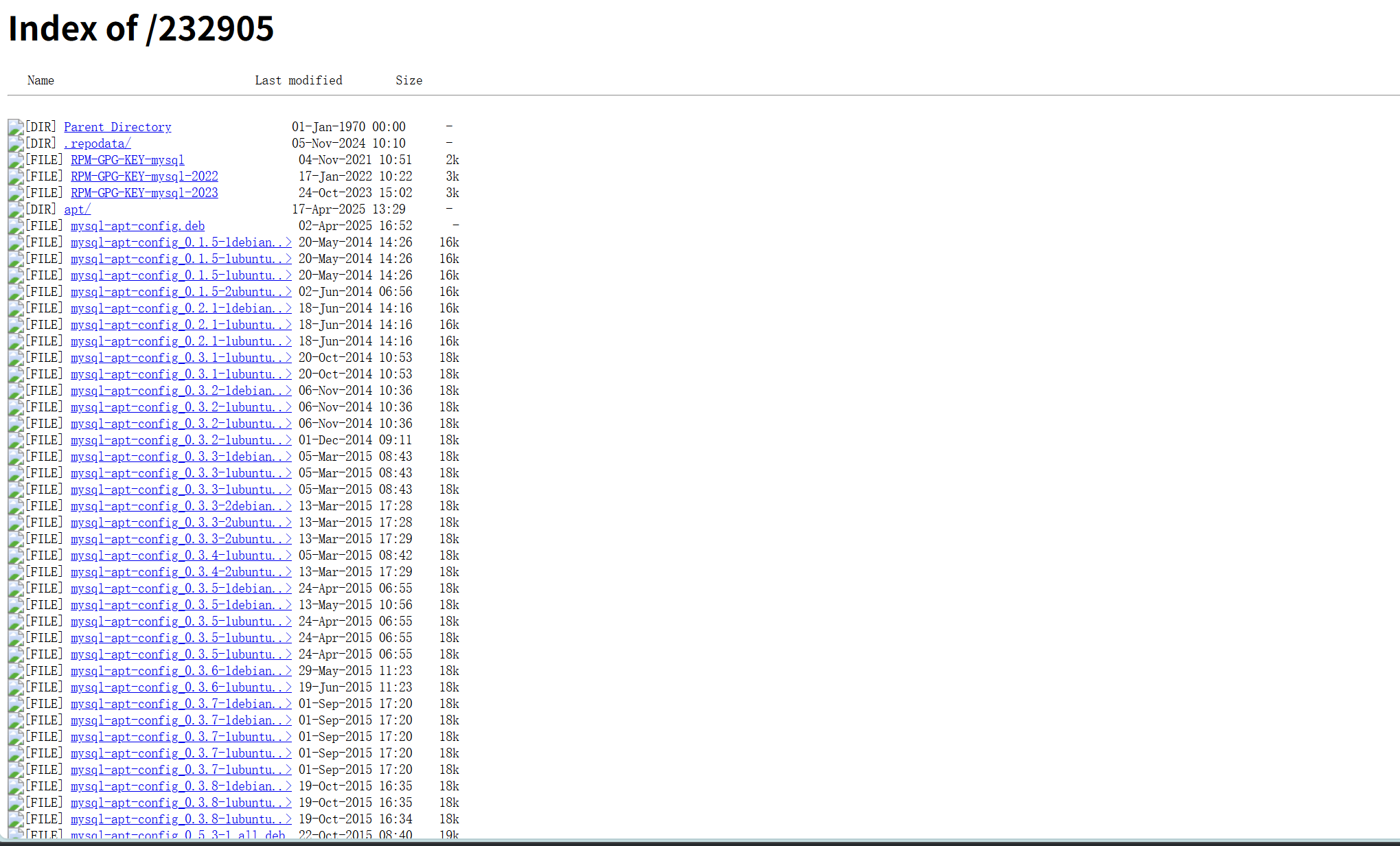
Task: Open the RPM-GPG-KEY-mysql-2022 link
Action: coord(144,176)
